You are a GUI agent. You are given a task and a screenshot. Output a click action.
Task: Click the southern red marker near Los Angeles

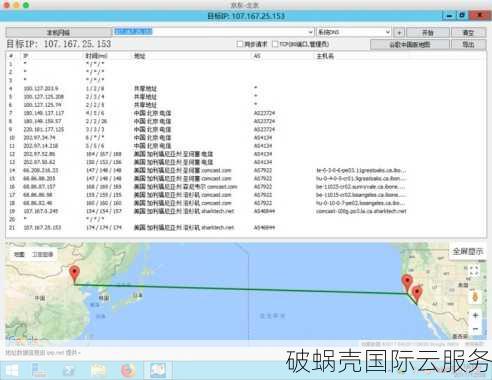417,294
